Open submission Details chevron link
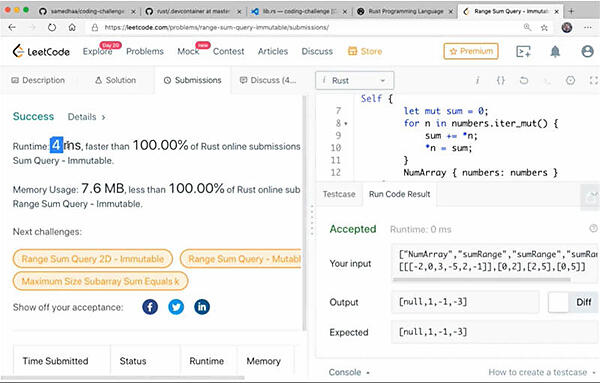The image size is (600, 383). click(x=86, y=117)
